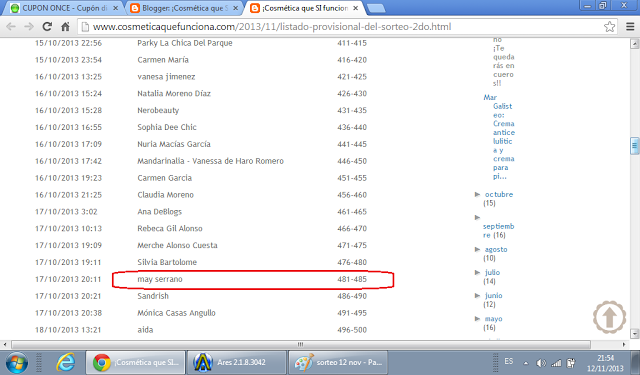
Task: Reload the current page
Action: 47,27
